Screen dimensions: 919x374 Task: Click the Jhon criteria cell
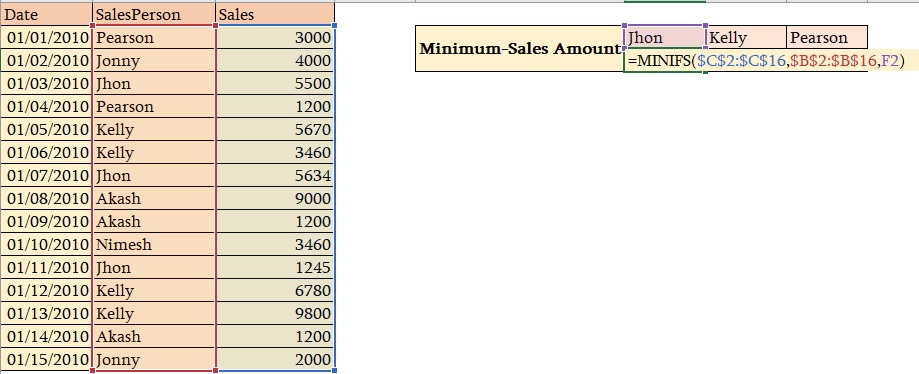pyautogui.click(x=665, y=38)
